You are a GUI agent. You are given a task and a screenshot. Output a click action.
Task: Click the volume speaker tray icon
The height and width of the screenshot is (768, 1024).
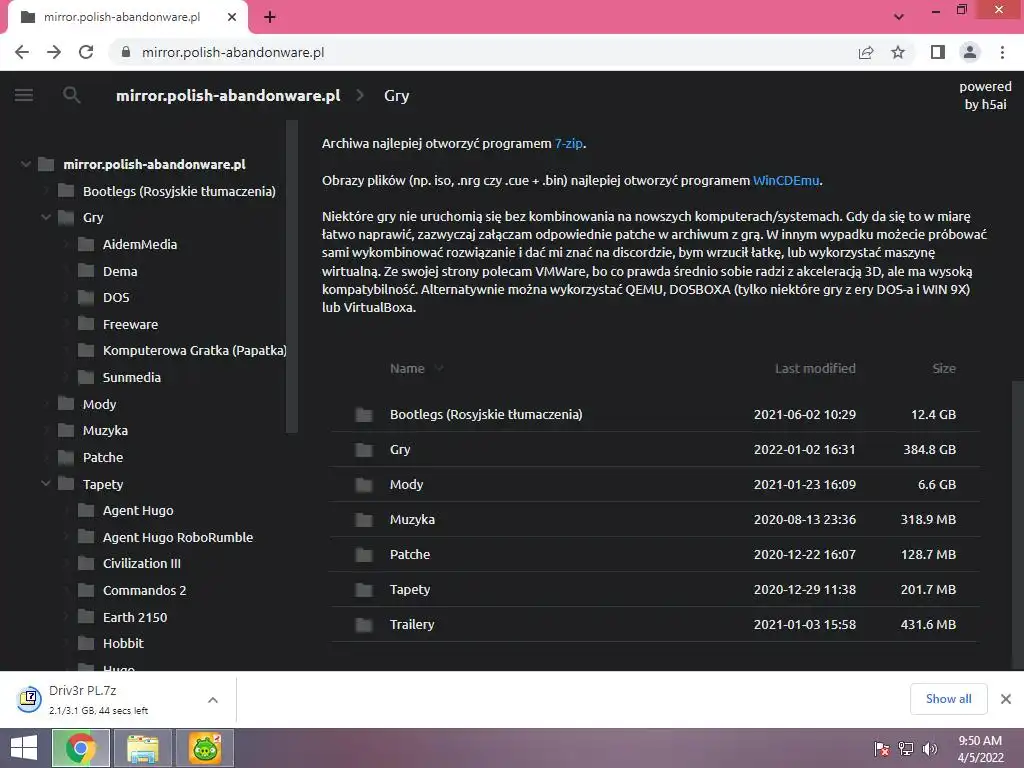tap(930, 749)
